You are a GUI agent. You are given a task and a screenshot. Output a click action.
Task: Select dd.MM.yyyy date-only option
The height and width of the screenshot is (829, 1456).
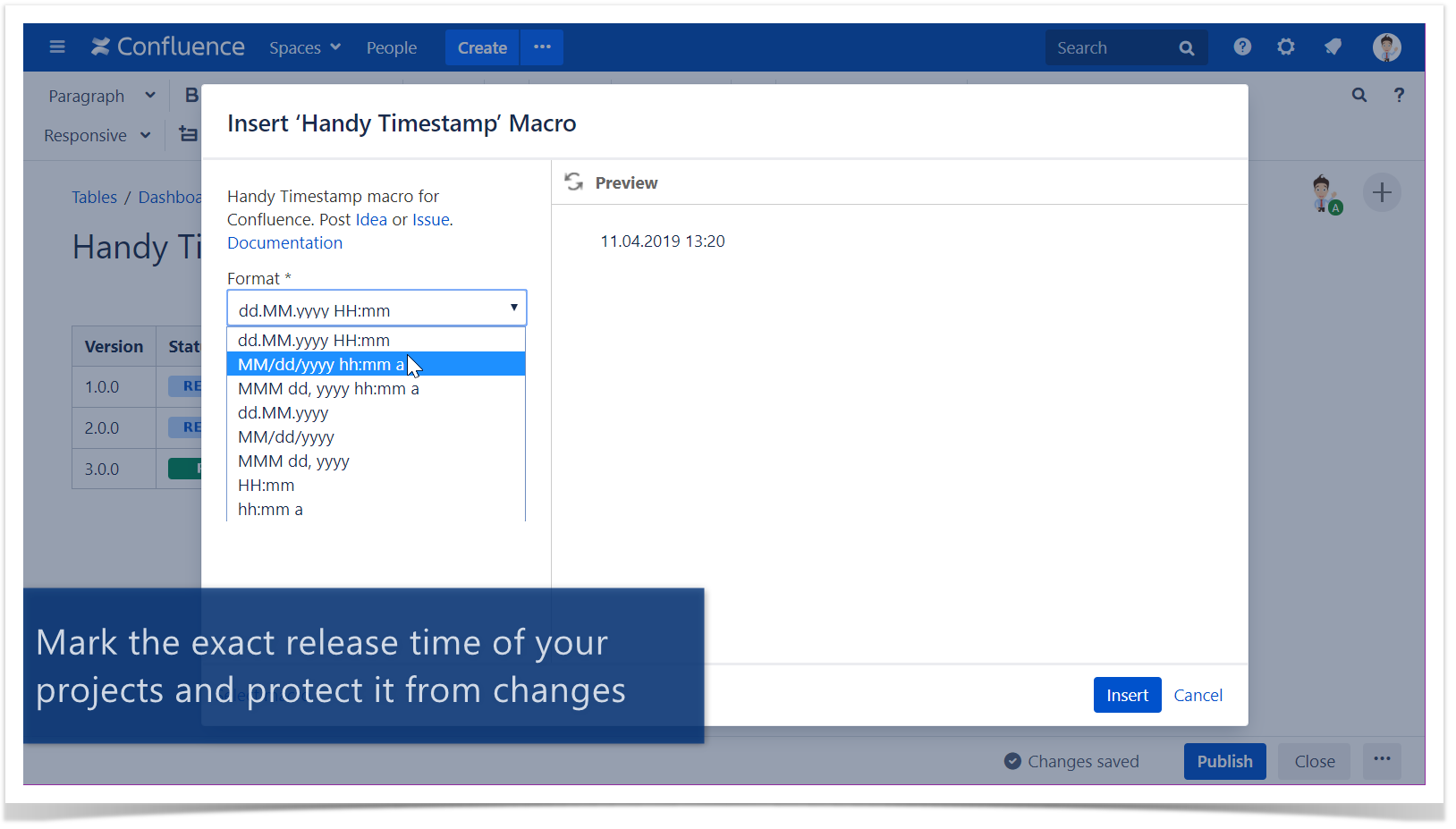pyautogui.click(x=376, y=412)
